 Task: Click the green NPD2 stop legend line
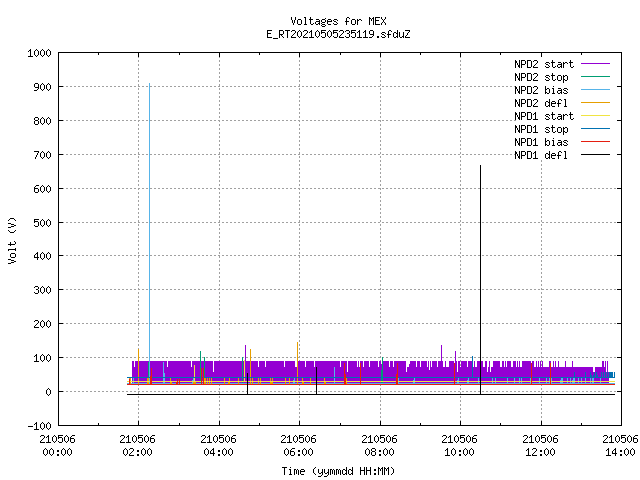point(596,77)
